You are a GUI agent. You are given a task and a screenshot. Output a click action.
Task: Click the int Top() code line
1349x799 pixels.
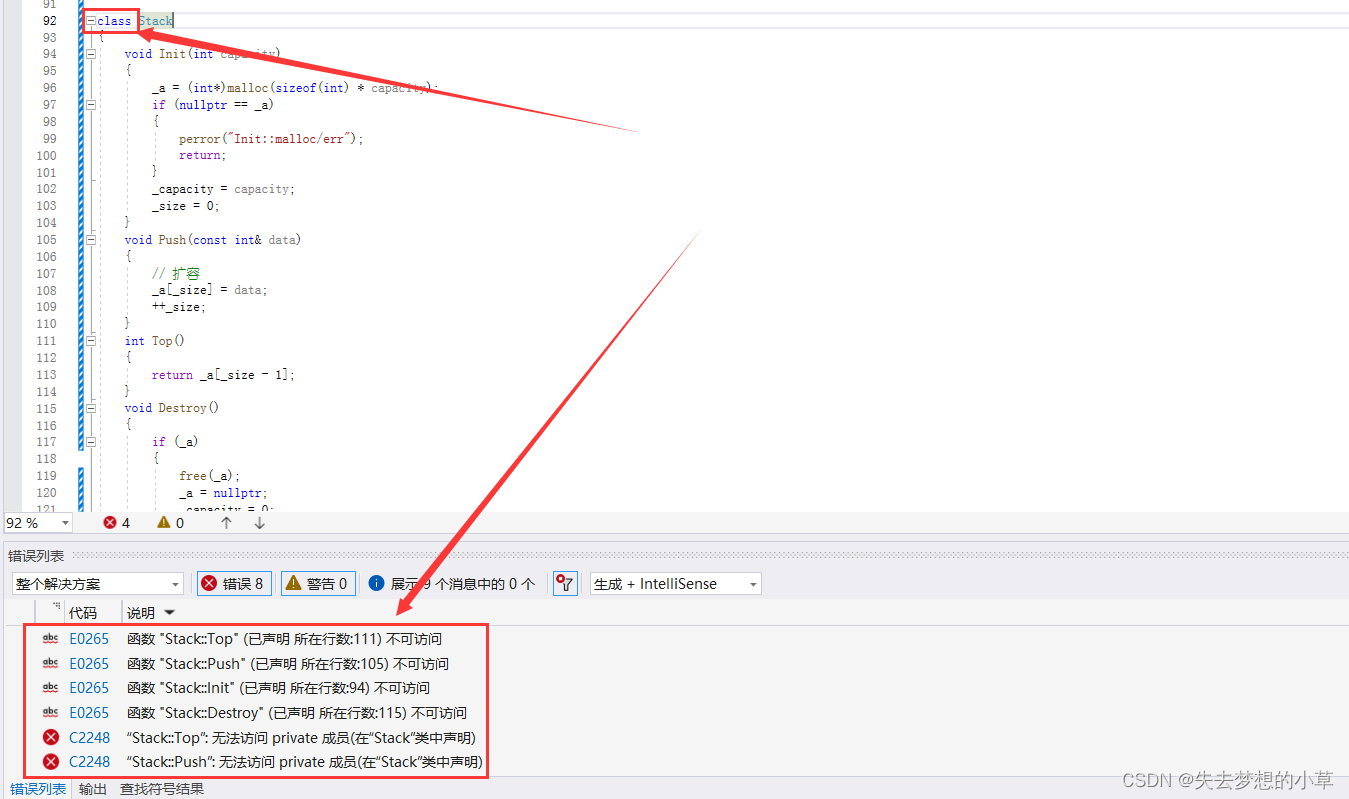tap(155, 341)
